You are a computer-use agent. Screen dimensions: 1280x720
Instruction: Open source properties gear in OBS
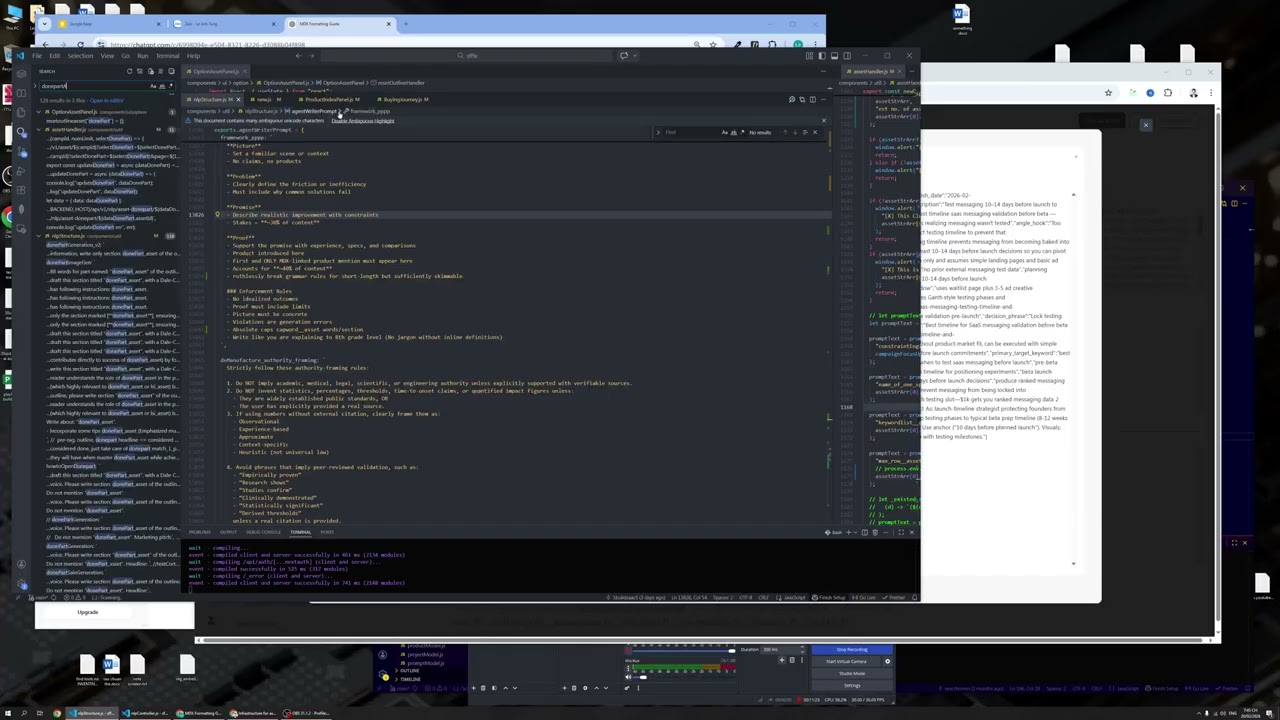point(585,688)
